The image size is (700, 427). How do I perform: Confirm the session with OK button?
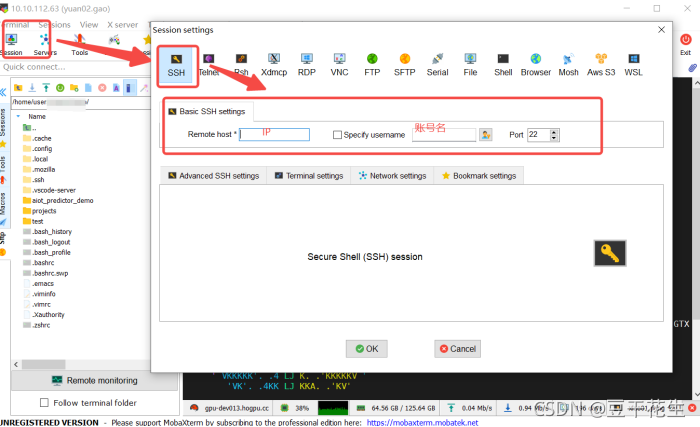tap(367, 349)
